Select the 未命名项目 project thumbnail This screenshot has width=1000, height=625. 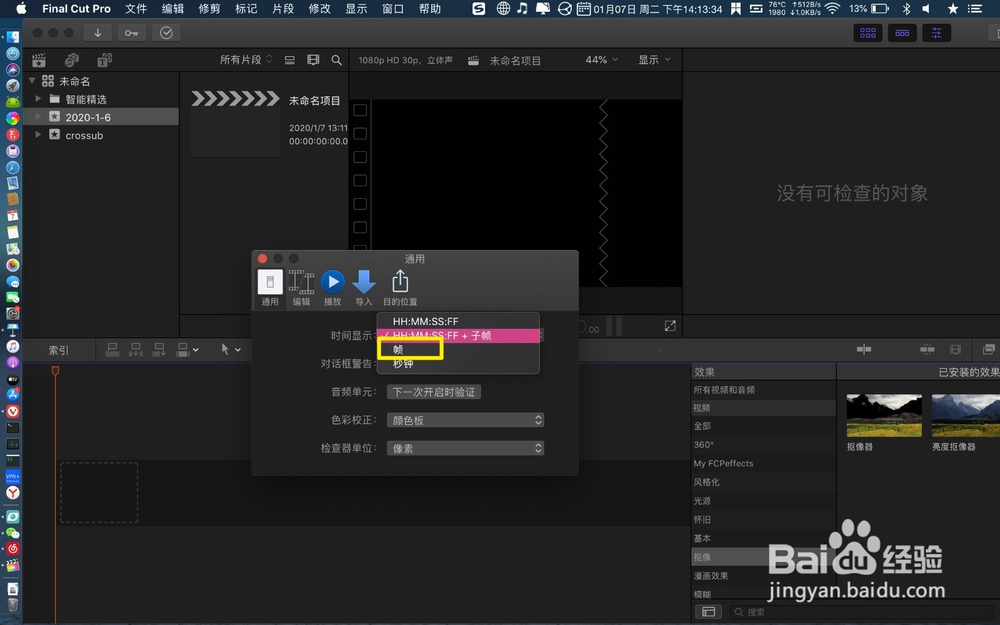pyautogui.click(x=235, y=123)
